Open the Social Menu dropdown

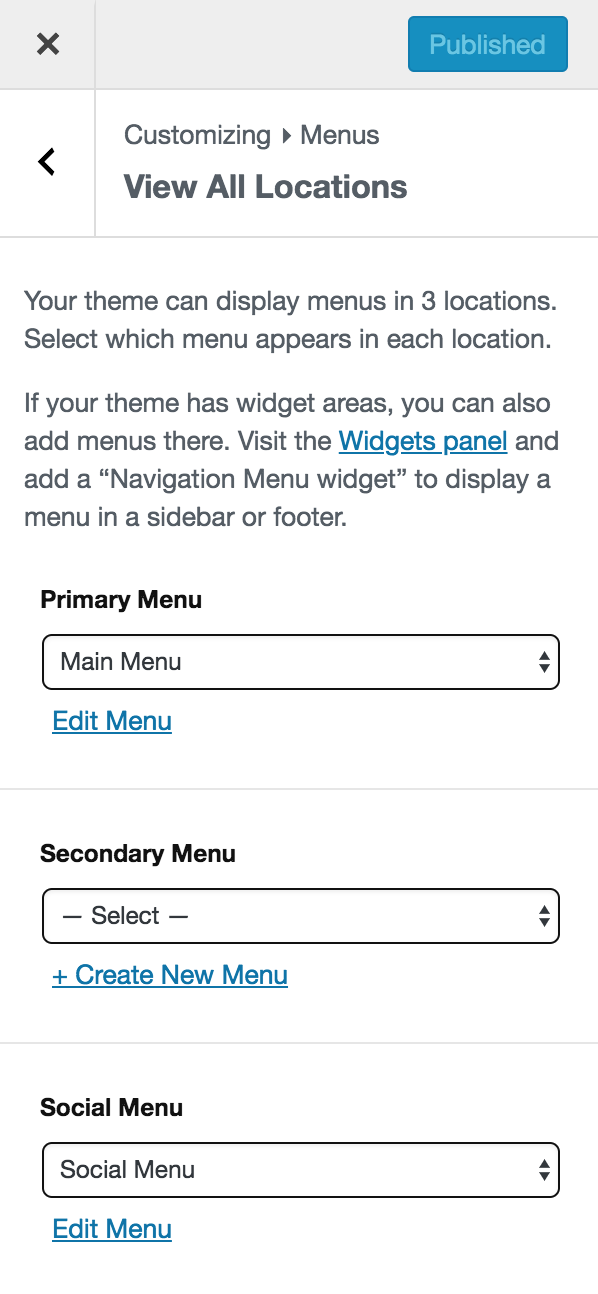click(x=300, y=1170)
